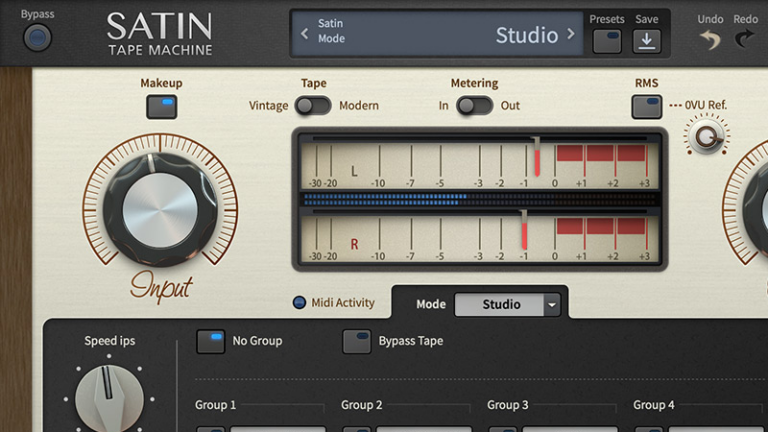This screenshot has height=432, width=768.
Task: Click the Satin Mode text in display
Action: [332, 31]
